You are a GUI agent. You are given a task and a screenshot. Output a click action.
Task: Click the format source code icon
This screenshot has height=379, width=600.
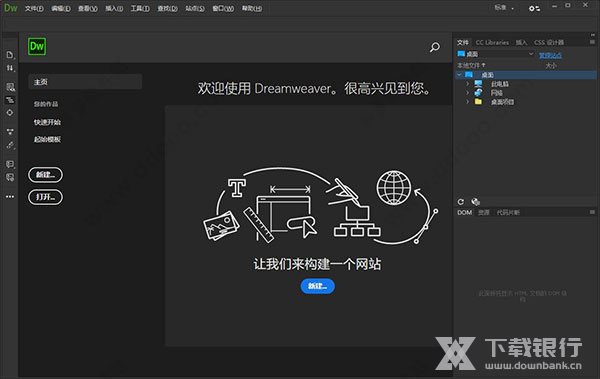tap(10, 145)
